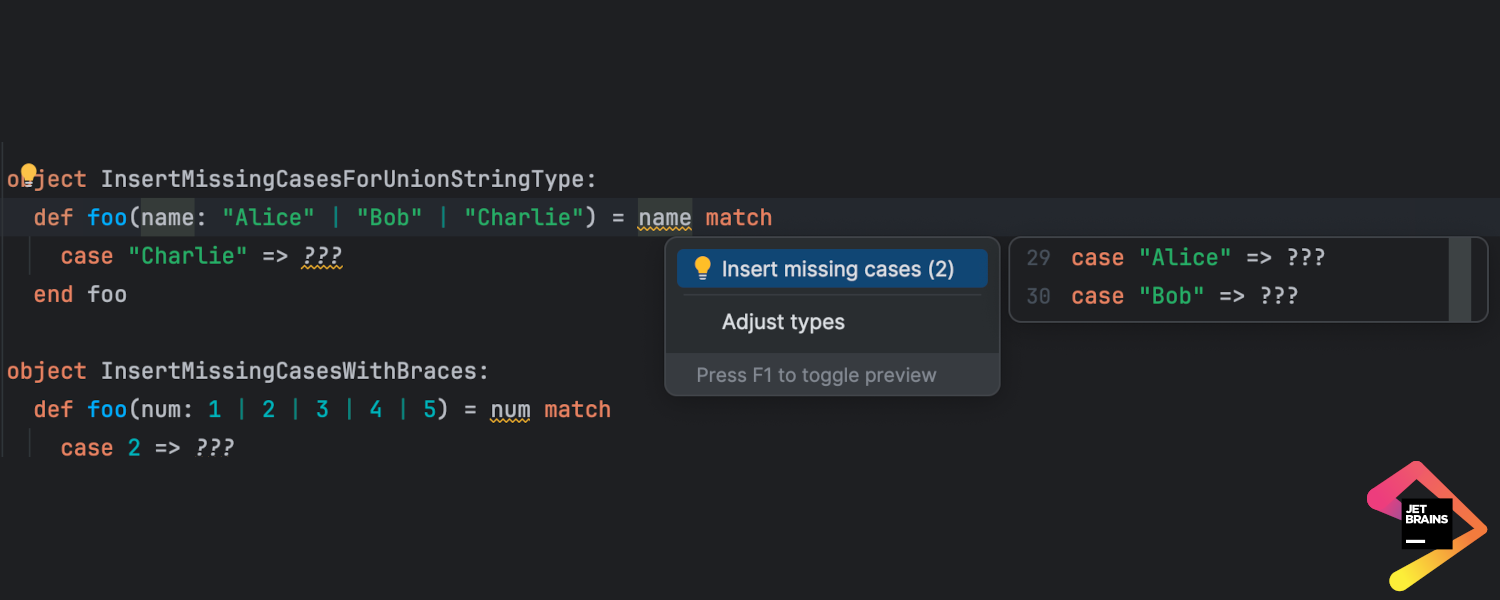Viewport: 1500px width, 600px height.
Task: Choose Adjust types from the popup
Action: pos(783,322)
